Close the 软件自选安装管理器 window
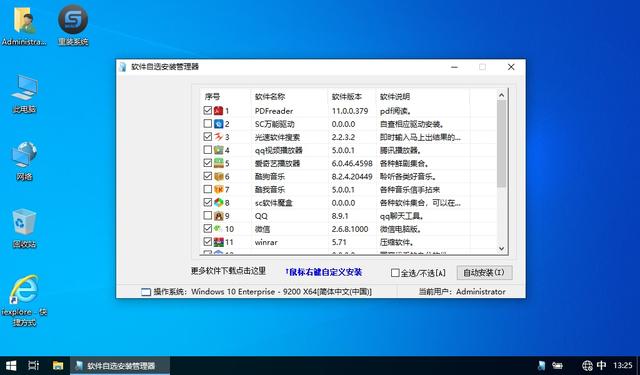The width and height of the screenshot is (640, 375). coord(511,67)
